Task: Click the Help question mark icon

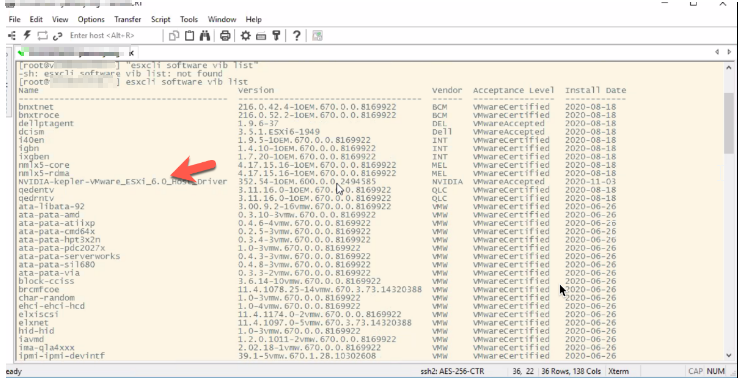Action: point(296,35)
